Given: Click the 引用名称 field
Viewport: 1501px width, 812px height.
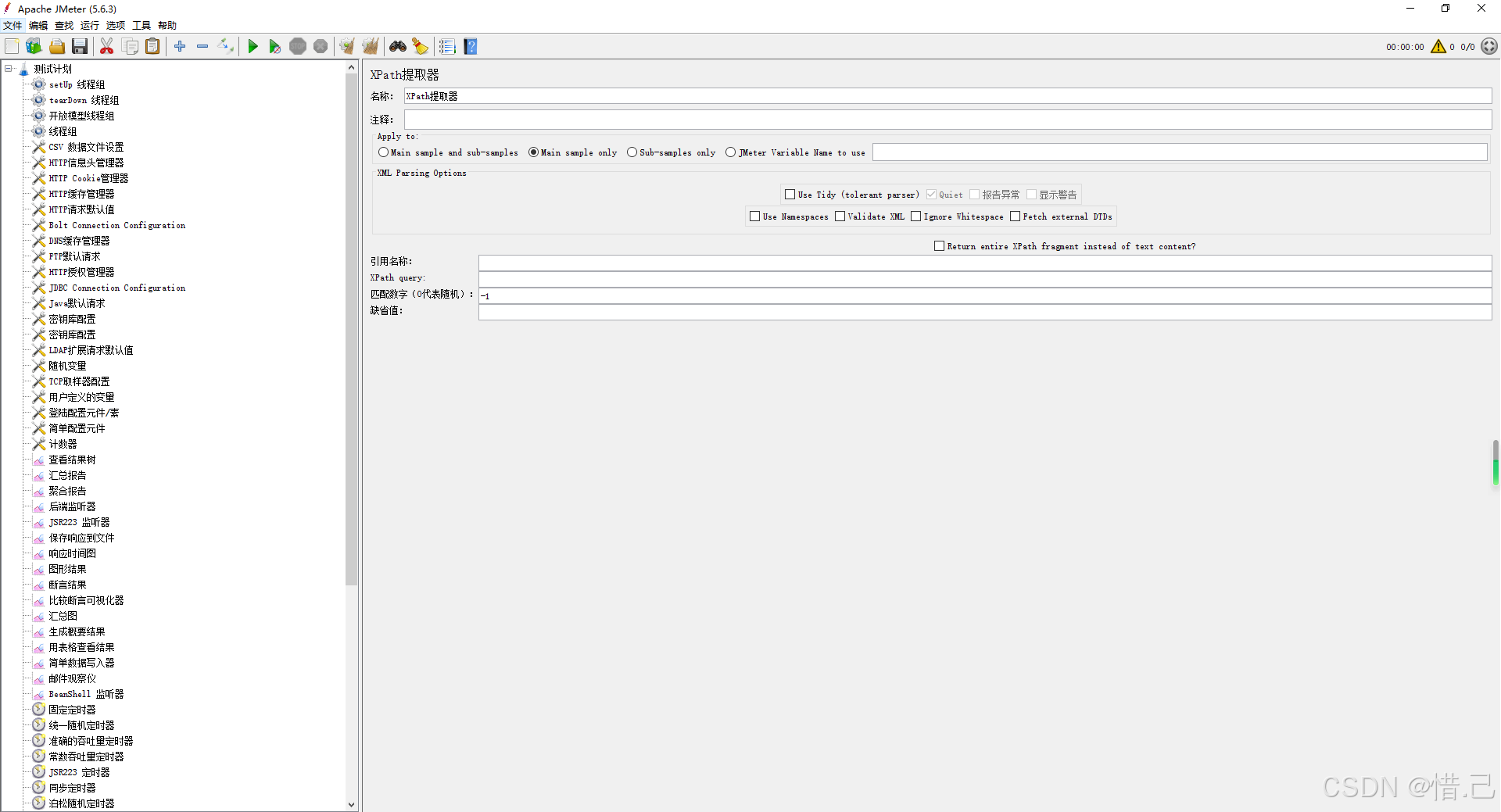Looking at the screenshot, I should coord(985,262).
